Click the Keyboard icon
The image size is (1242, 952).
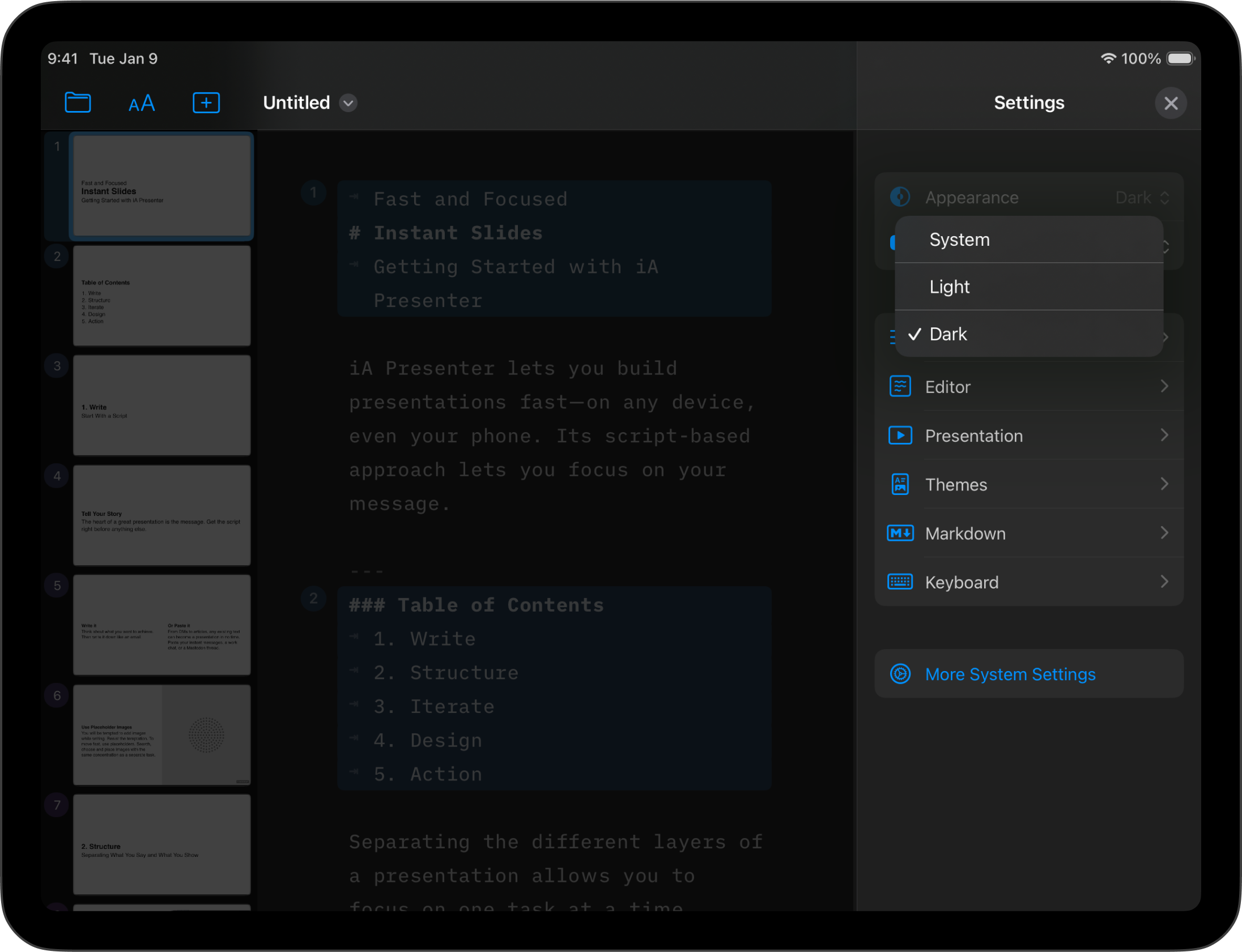tap(900, 582)
